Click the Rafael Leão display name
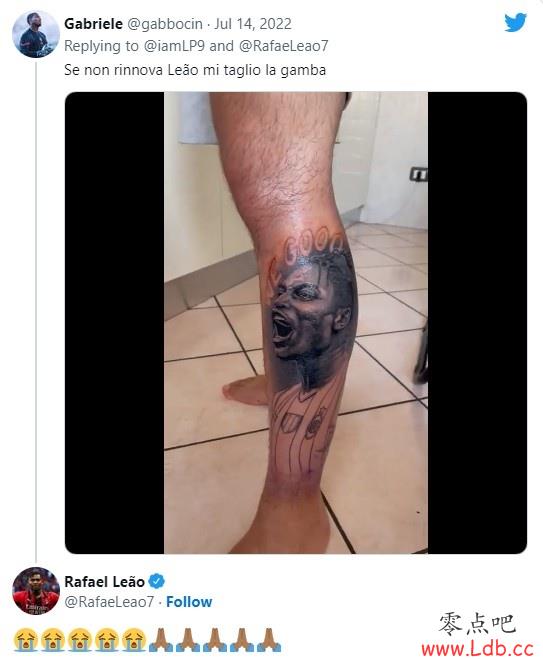Viewport: 543px width, 659px height. pos(104,582)
